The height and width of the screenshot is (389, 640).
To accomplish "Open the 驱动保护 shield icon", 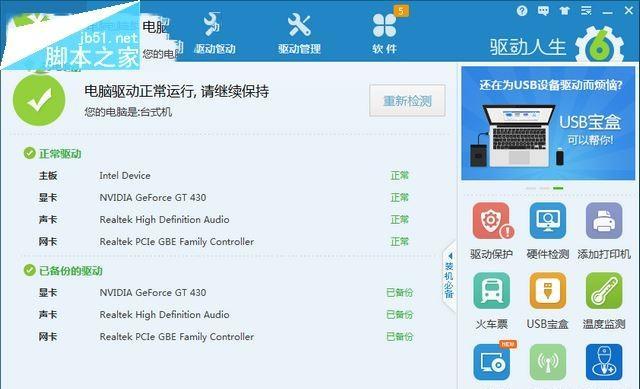I will [x=491, y=221].
